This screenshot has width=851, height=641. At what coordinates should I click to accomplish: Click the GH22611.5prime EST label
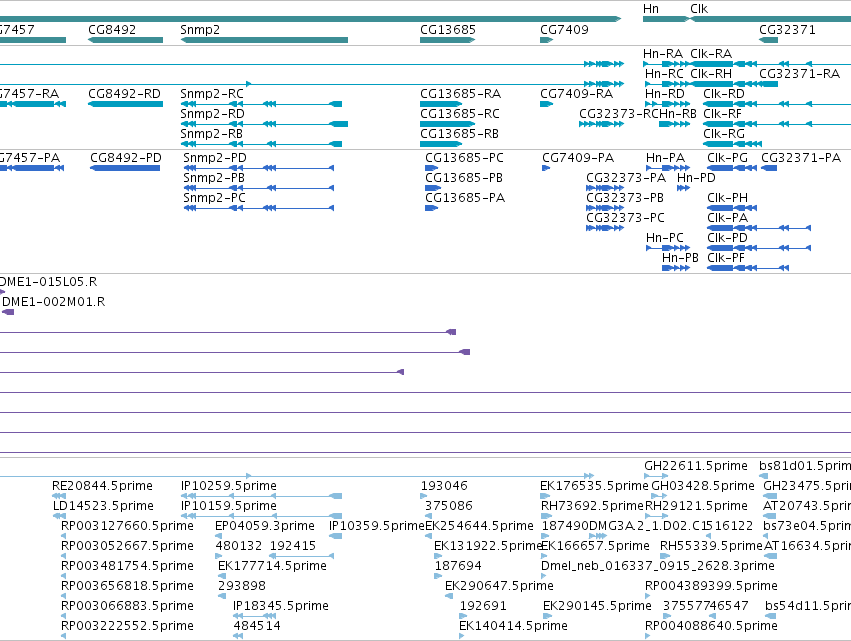pyautogui.click(x=696, y=465)
